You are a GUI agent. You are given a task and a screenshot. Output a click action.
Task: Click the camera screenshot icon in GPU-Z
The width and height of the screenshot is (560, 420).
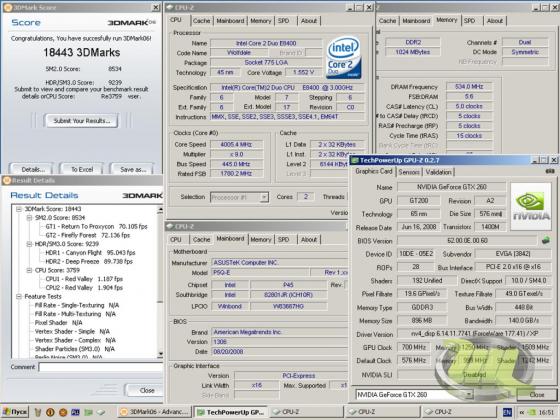coord(550,172)
